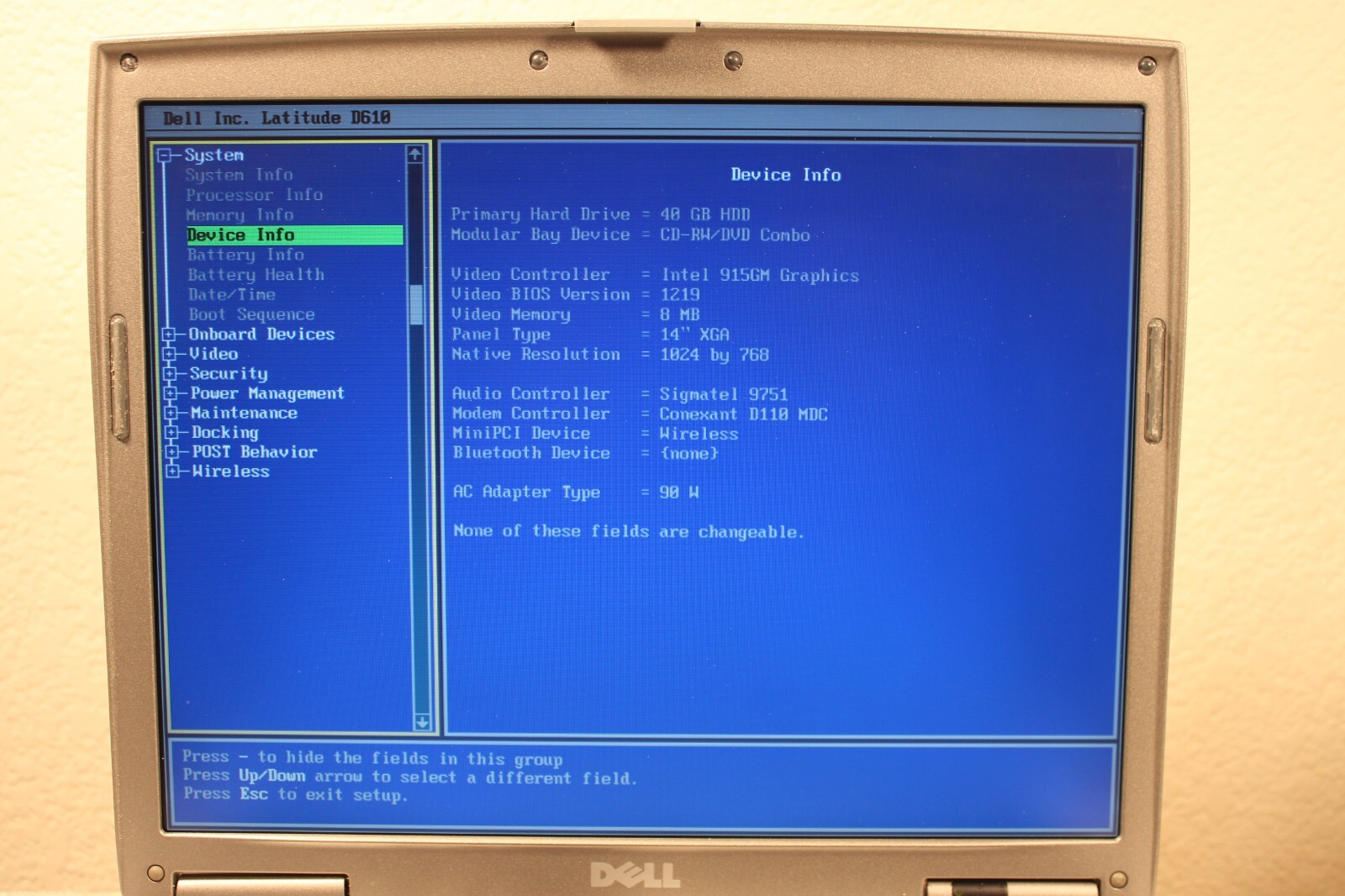The image size is (1345, 896).
Task: Click the Intel 915GM Graphics value
Action: coord(760,276)
